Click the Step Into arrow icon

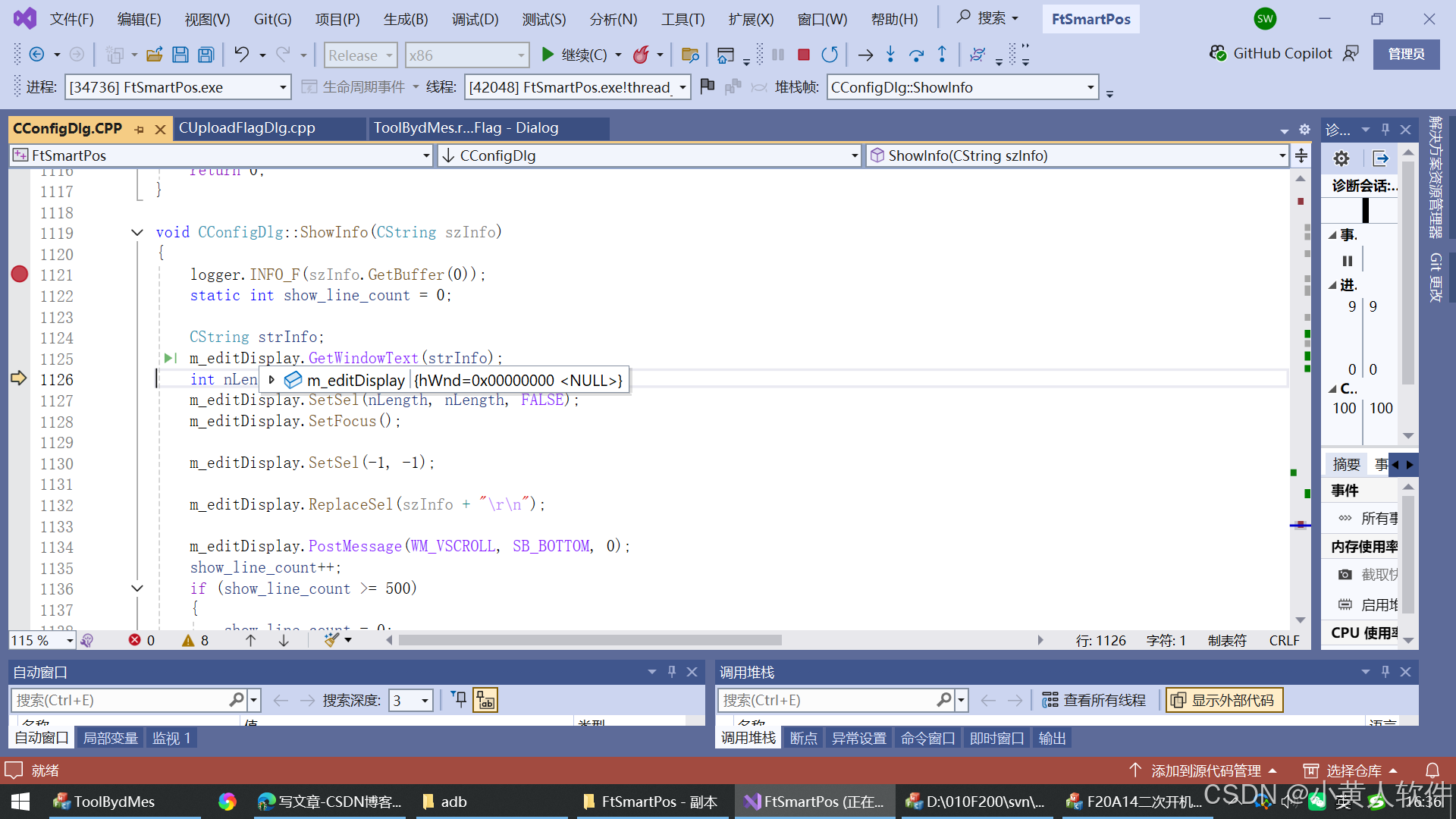[x=890, y=55]
